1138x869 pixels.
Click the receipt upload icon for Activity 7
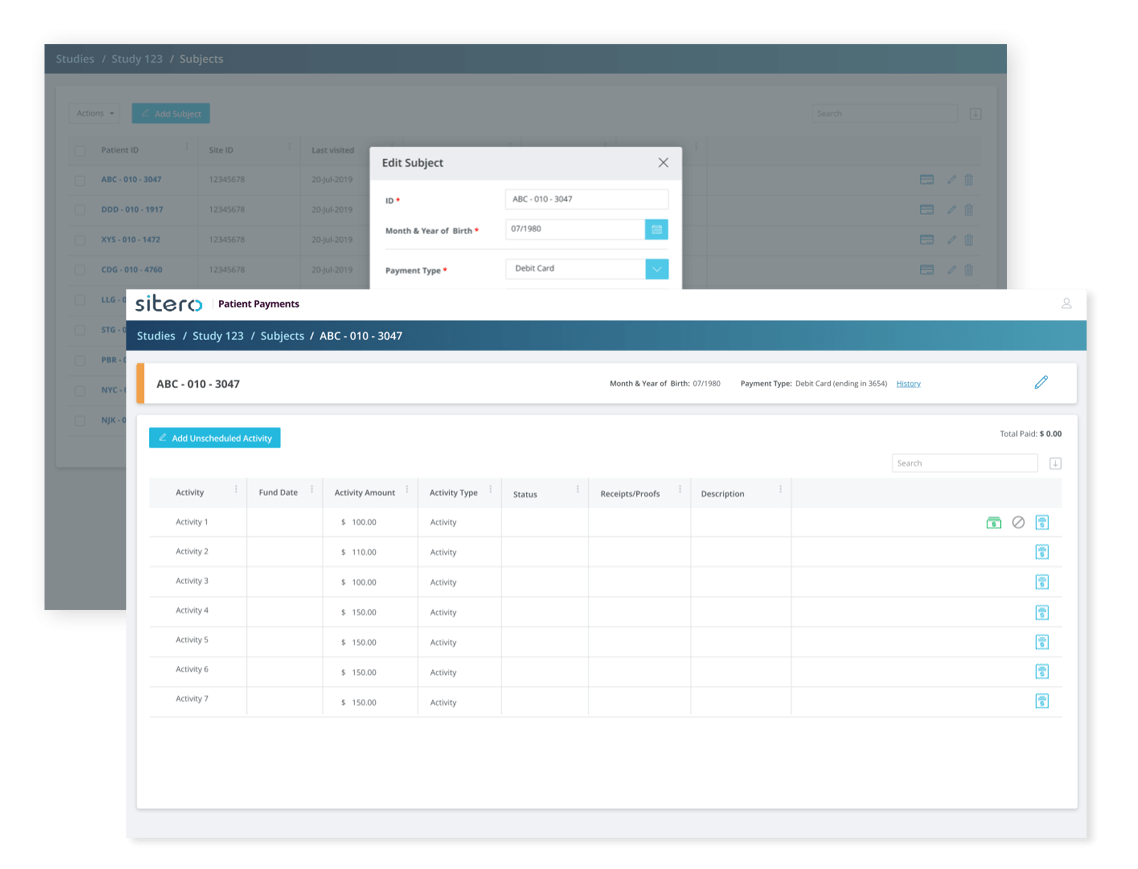tap(1042, 701)
